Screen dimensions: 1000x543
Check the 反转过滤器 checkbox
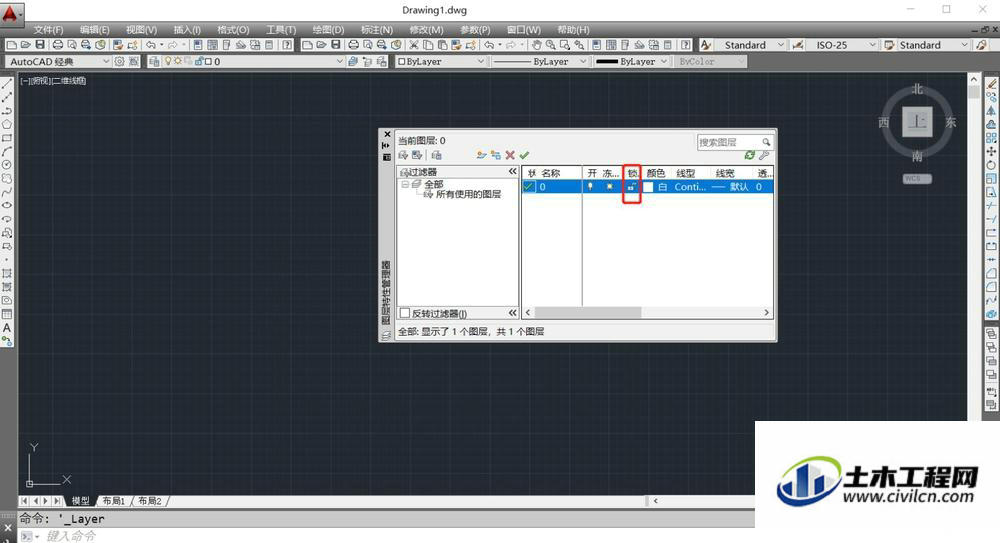tap(404, 313)
